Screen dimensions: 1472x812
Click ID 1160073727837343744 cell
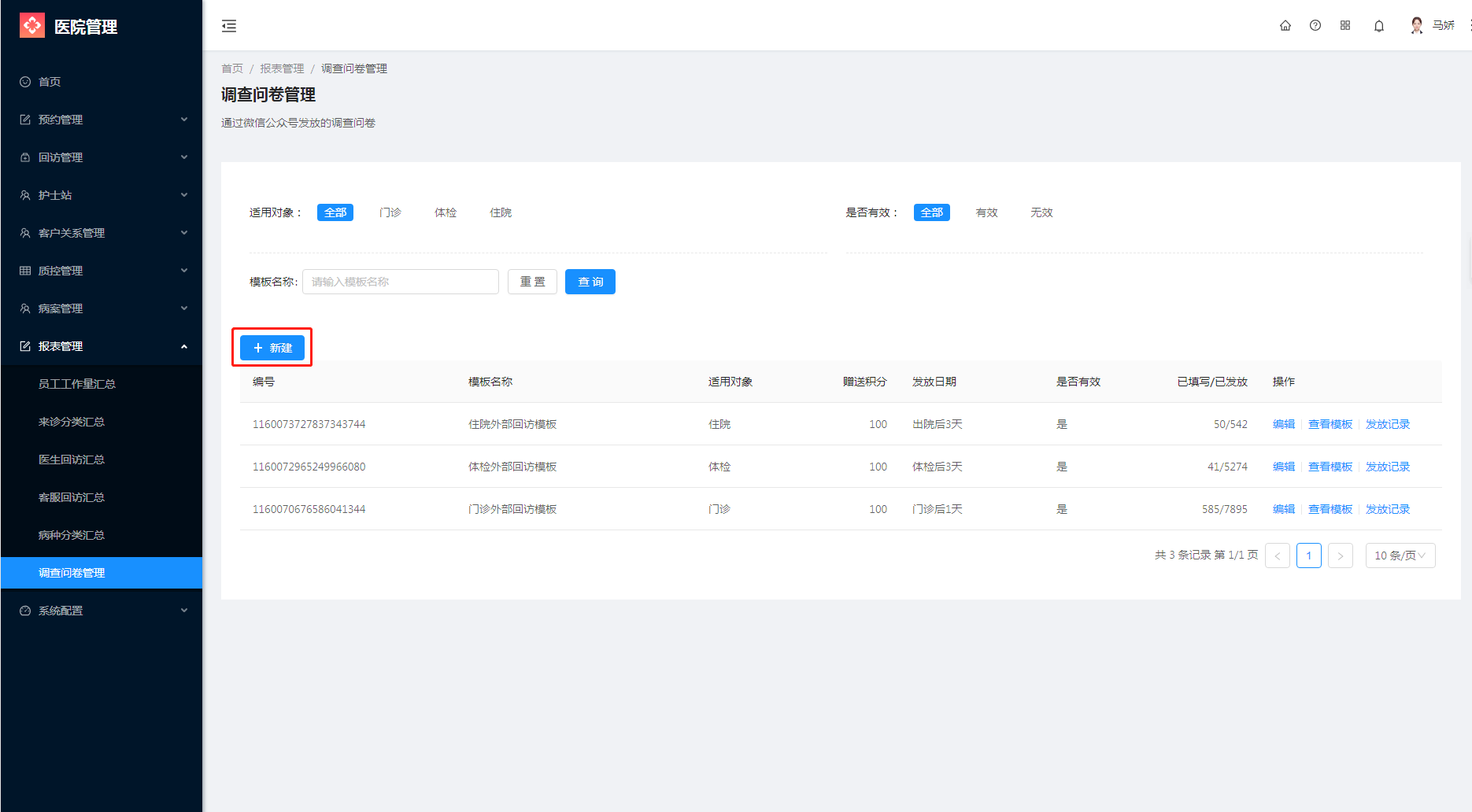[309, 424]
